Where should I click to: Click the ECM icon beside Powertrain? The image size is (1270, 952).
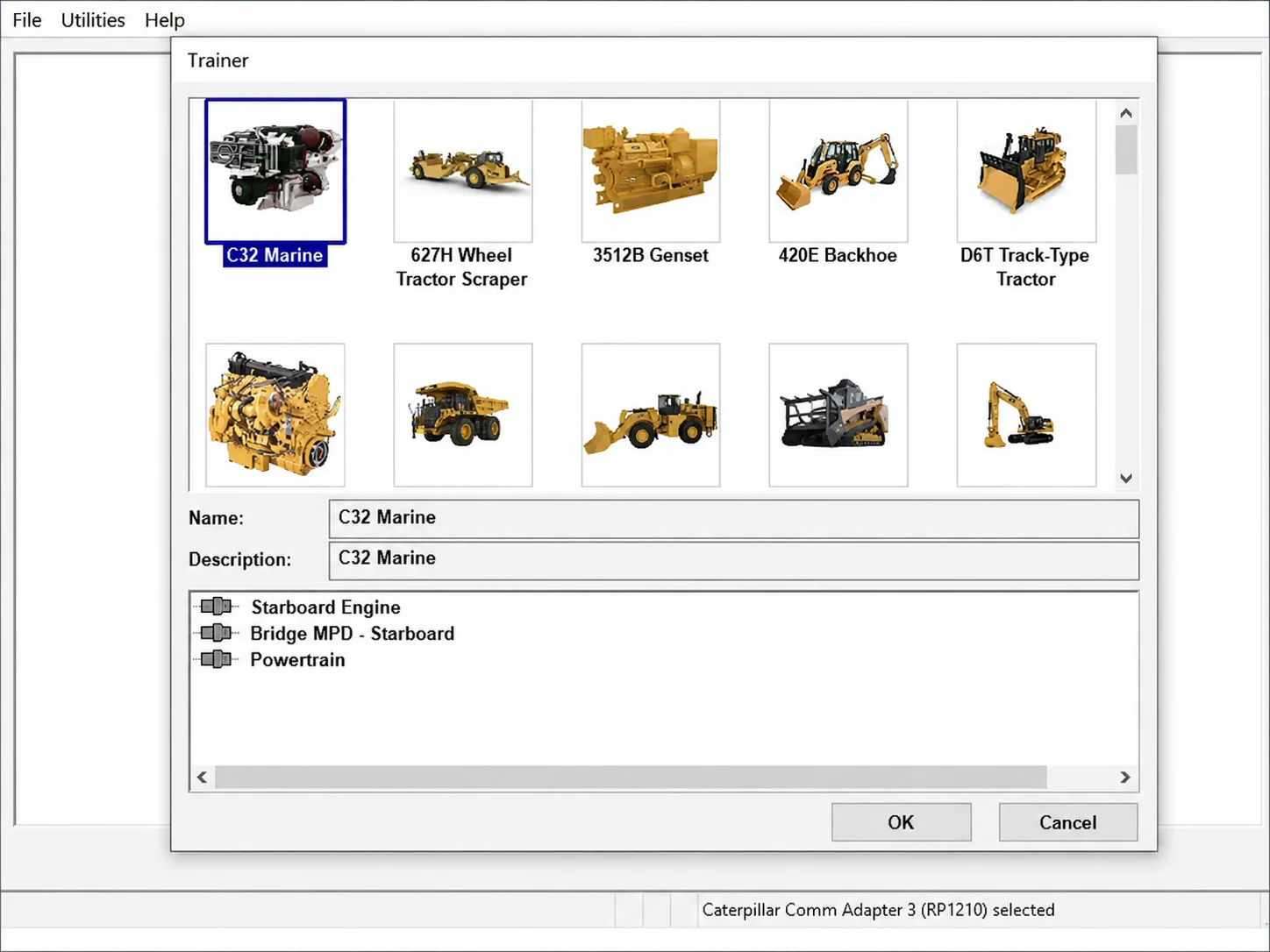pyautogui.click(x=216, y=659)
